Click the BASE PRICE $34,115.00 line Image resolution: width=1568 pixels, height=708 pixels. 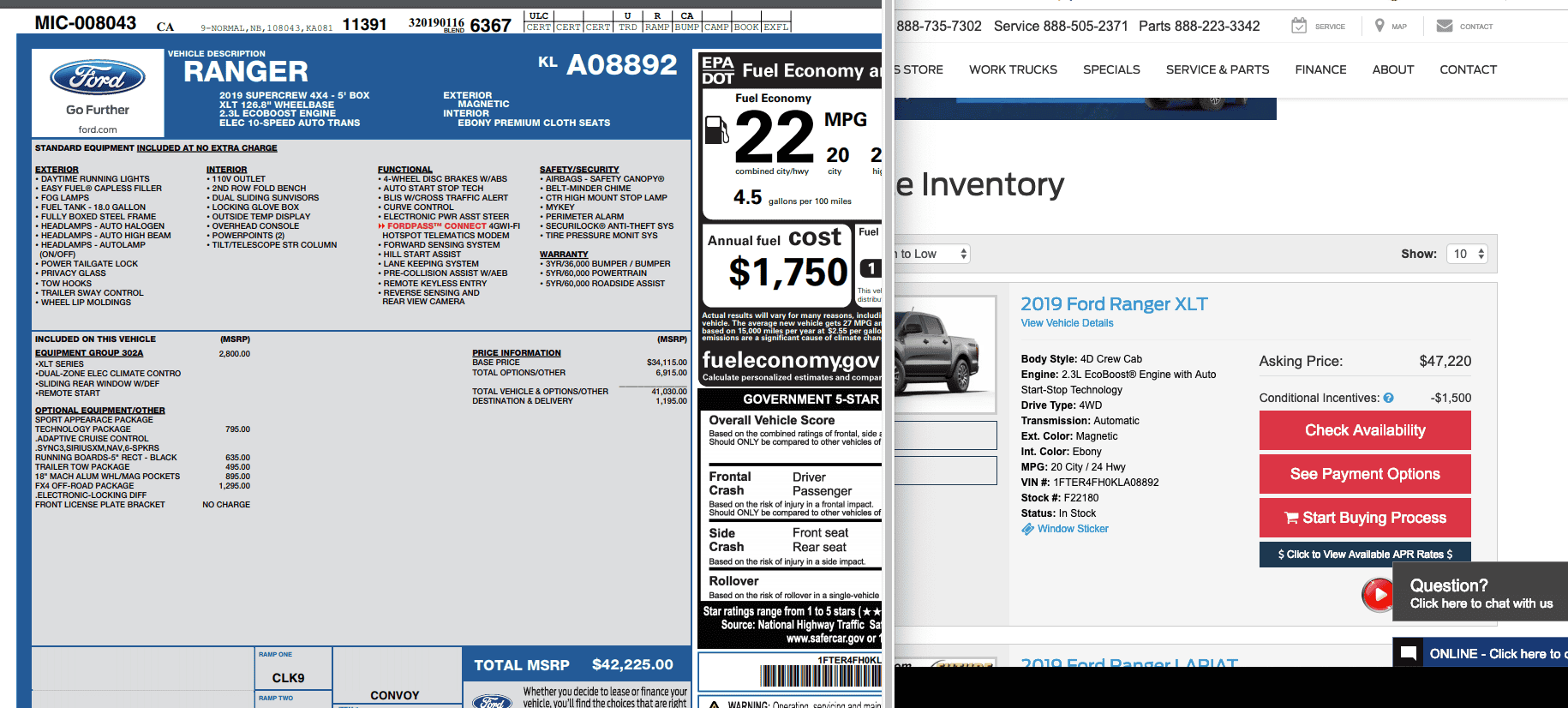point(579,363)
